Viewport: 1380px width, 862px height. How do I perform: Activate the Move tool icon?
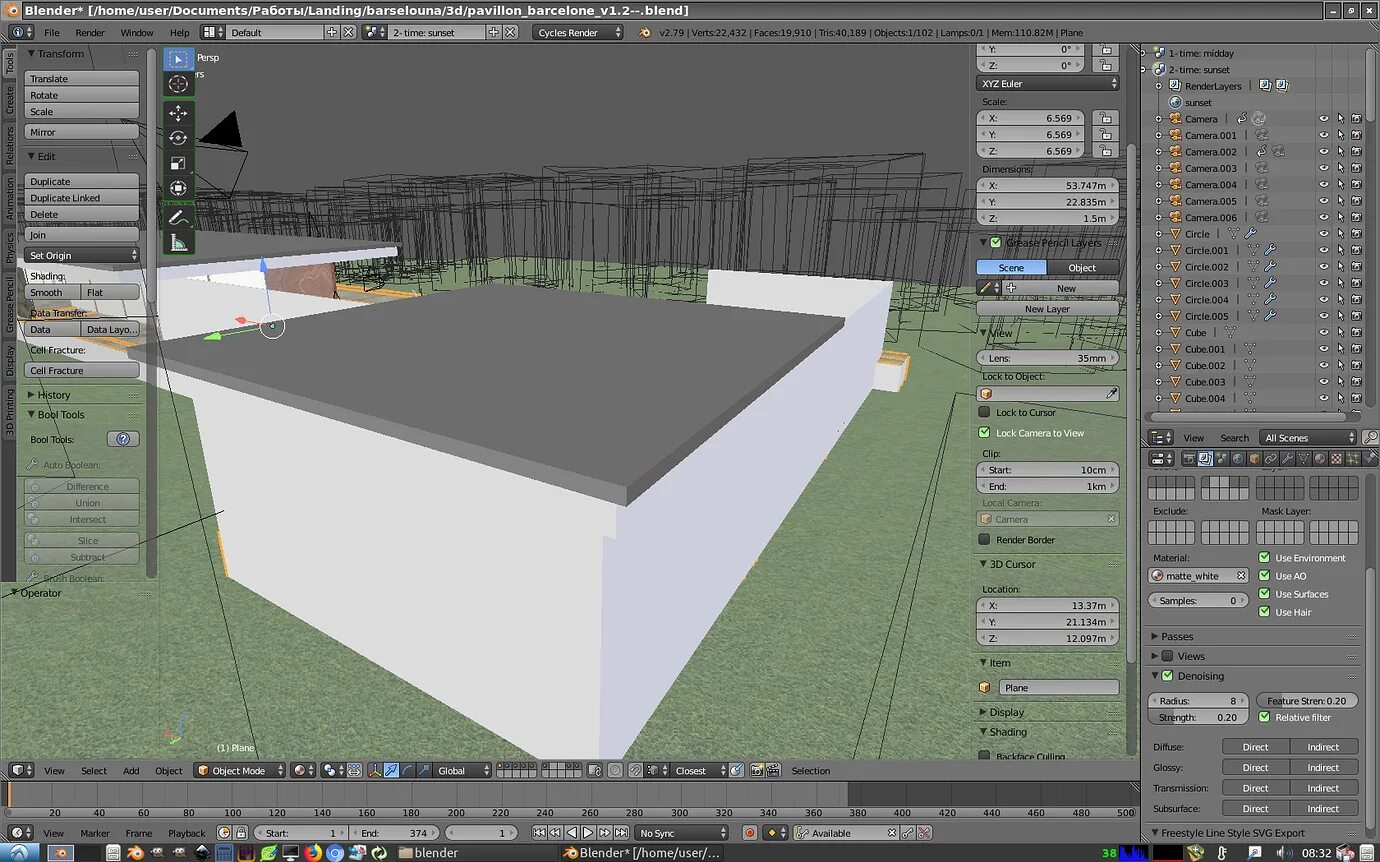coord(178,113)
